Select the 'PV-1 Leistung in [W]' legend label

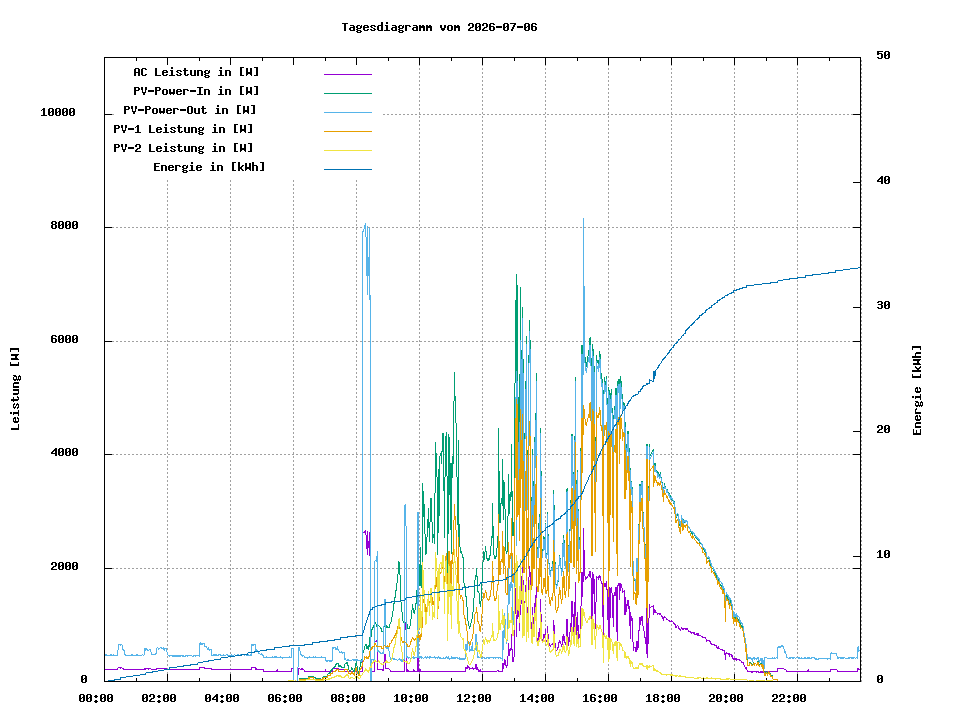pyautogui.click(x=183, y=129)
